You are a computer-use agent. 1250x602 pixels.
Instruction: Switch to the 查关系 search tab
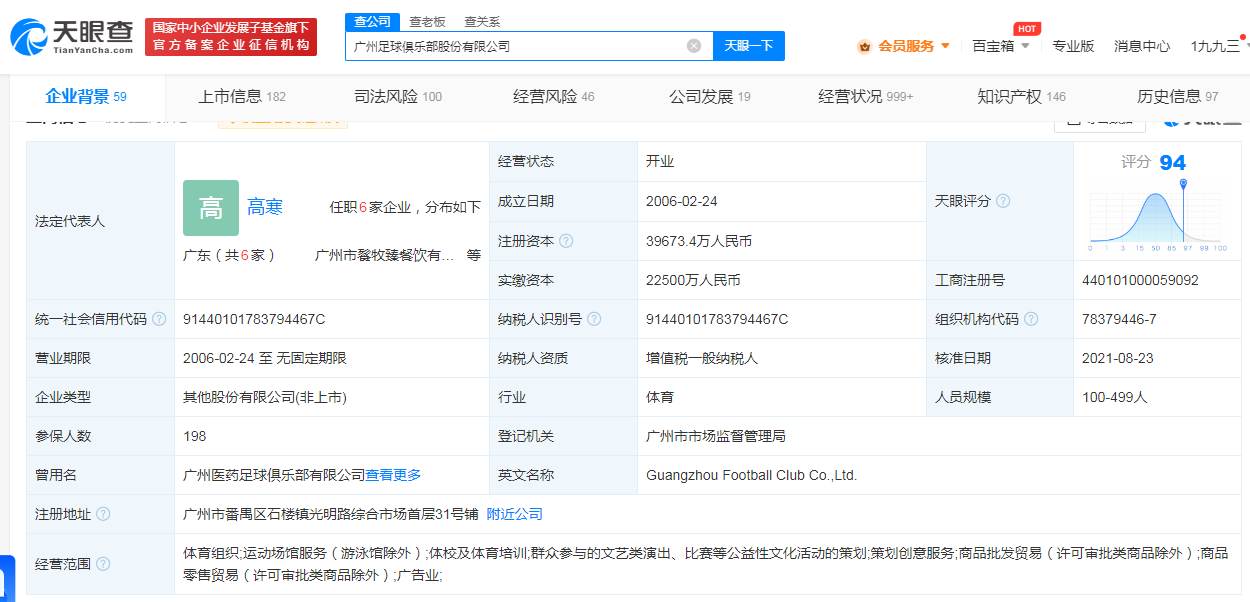pos(482,21)
